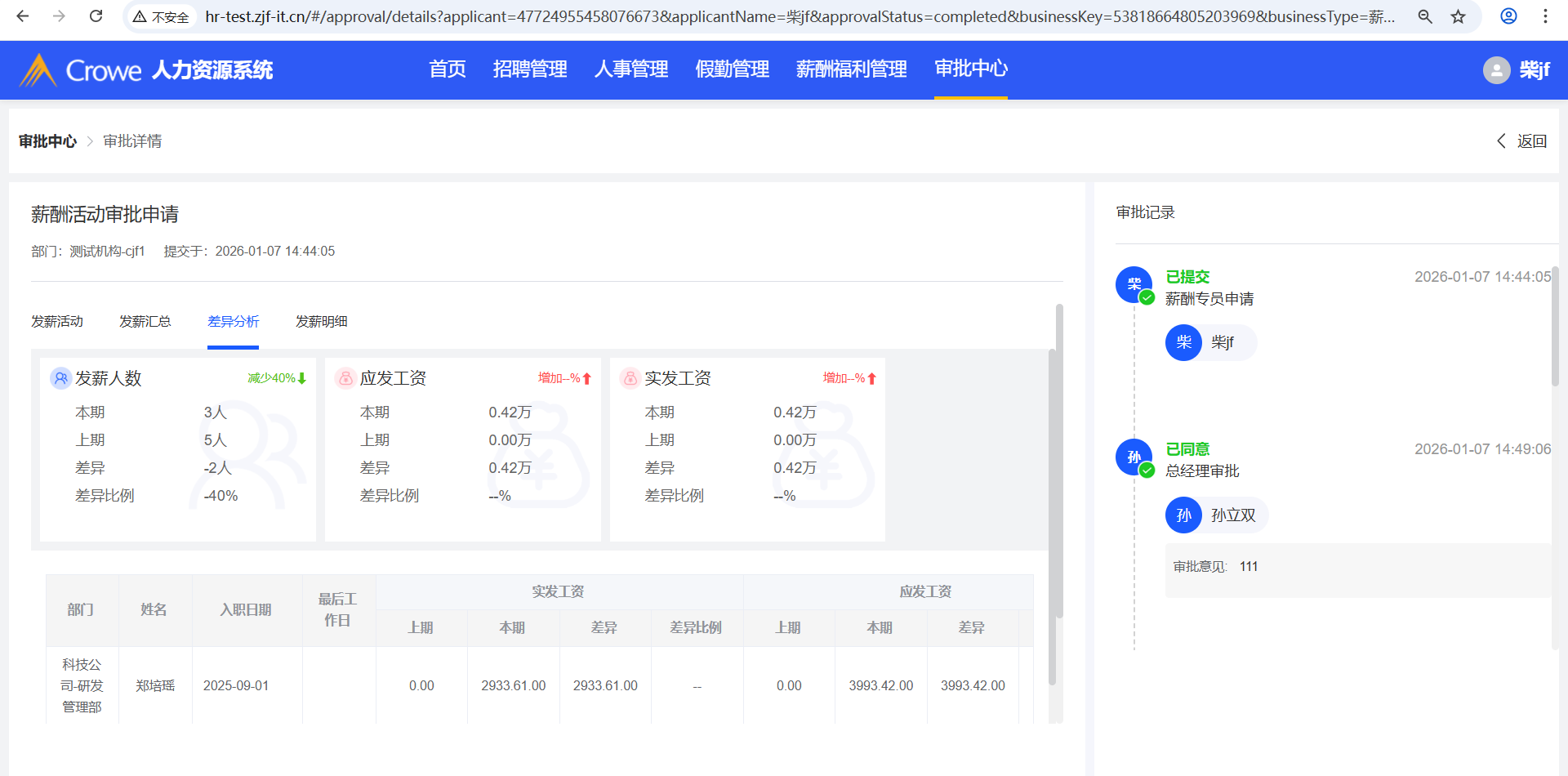Open the 发薪汇总 tab

pyautogui.click(x=145, y=322)
